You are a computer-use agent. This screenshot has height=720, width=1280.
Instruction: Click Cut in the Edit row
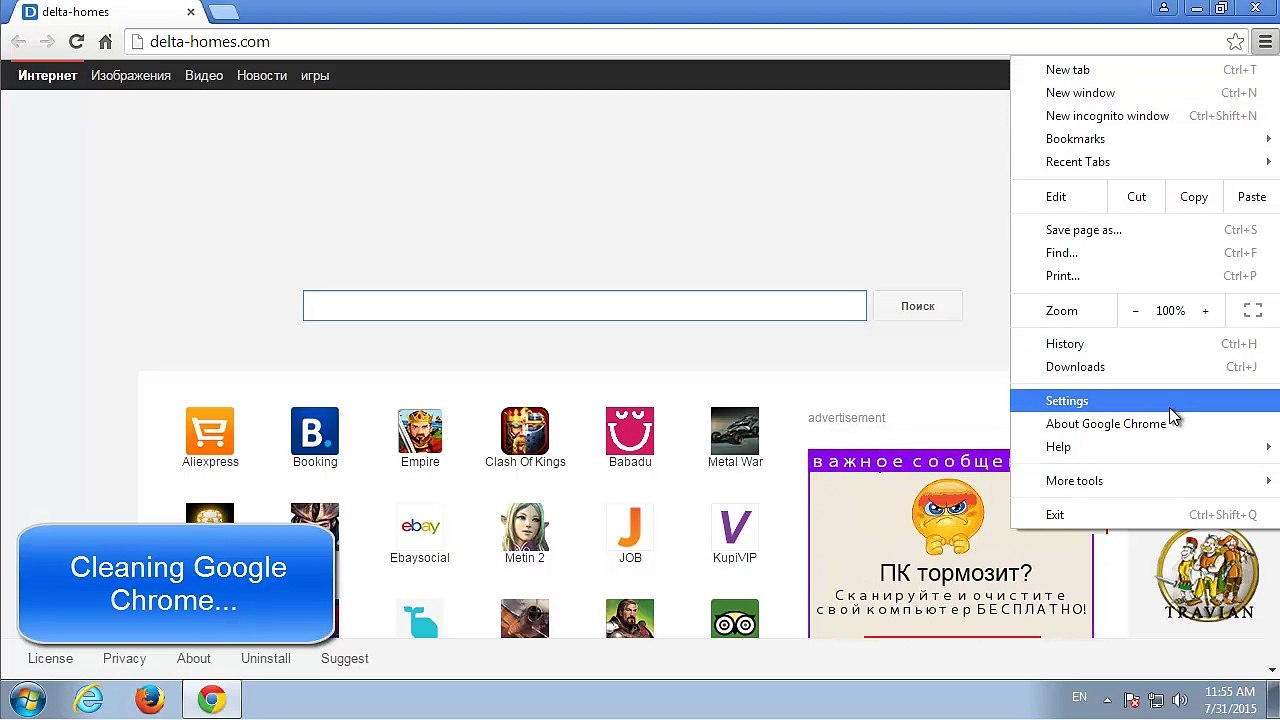(x=1137, y=197)
